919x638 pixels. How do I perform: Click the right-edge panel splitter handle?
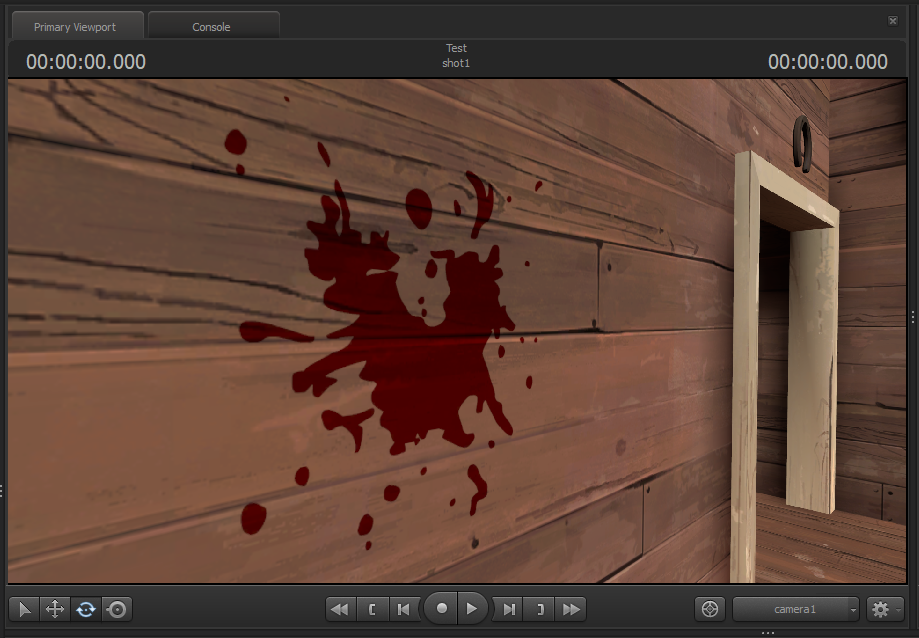tap(913, 316)
